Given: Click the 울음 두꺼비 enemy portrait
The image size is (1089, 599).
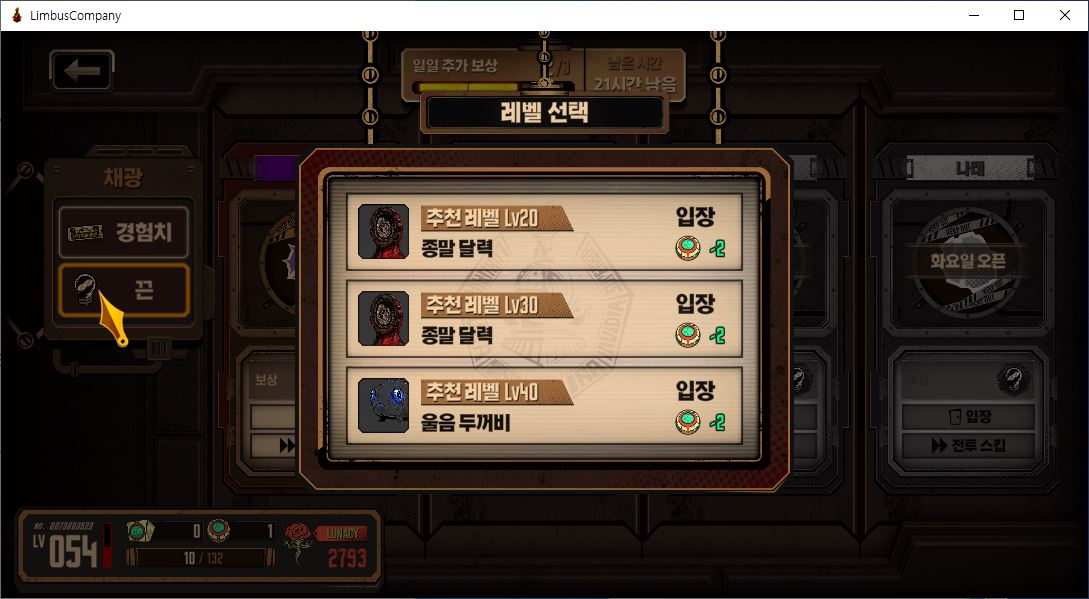Looking at the screenshot, I should 383,405.
